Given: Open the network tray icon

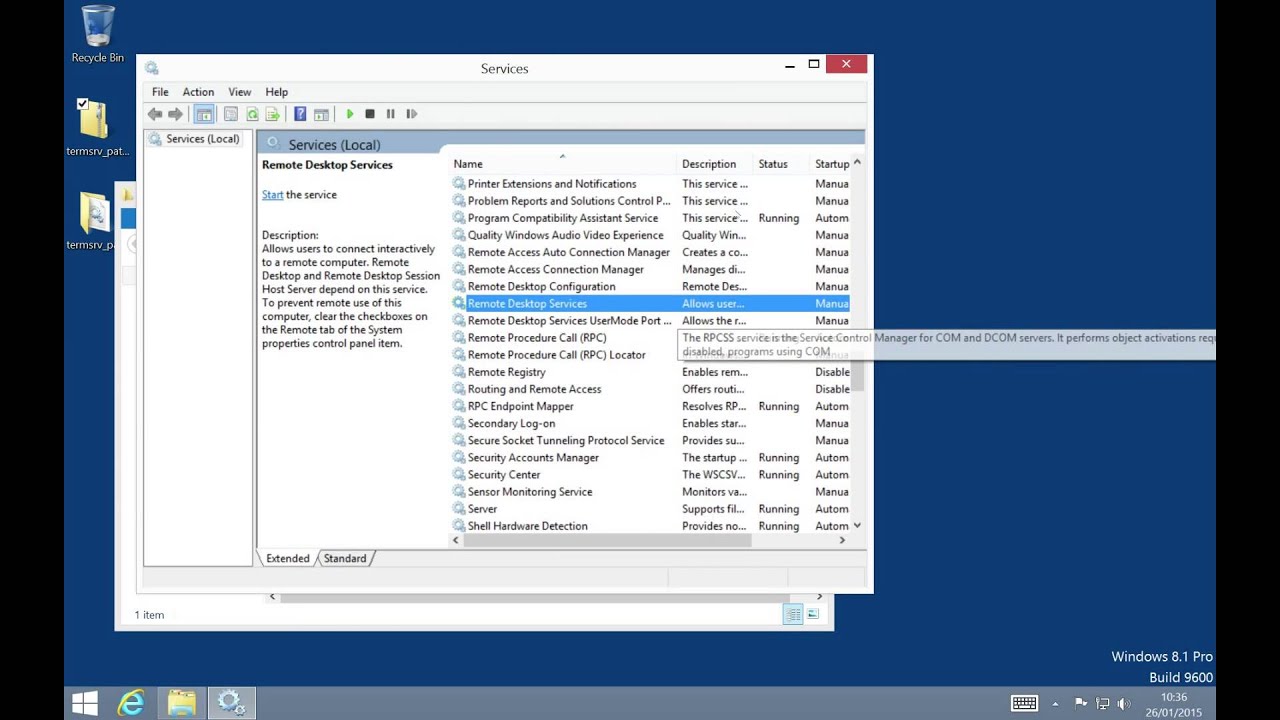Looking at the screenshot, I should click(1103, 704).
